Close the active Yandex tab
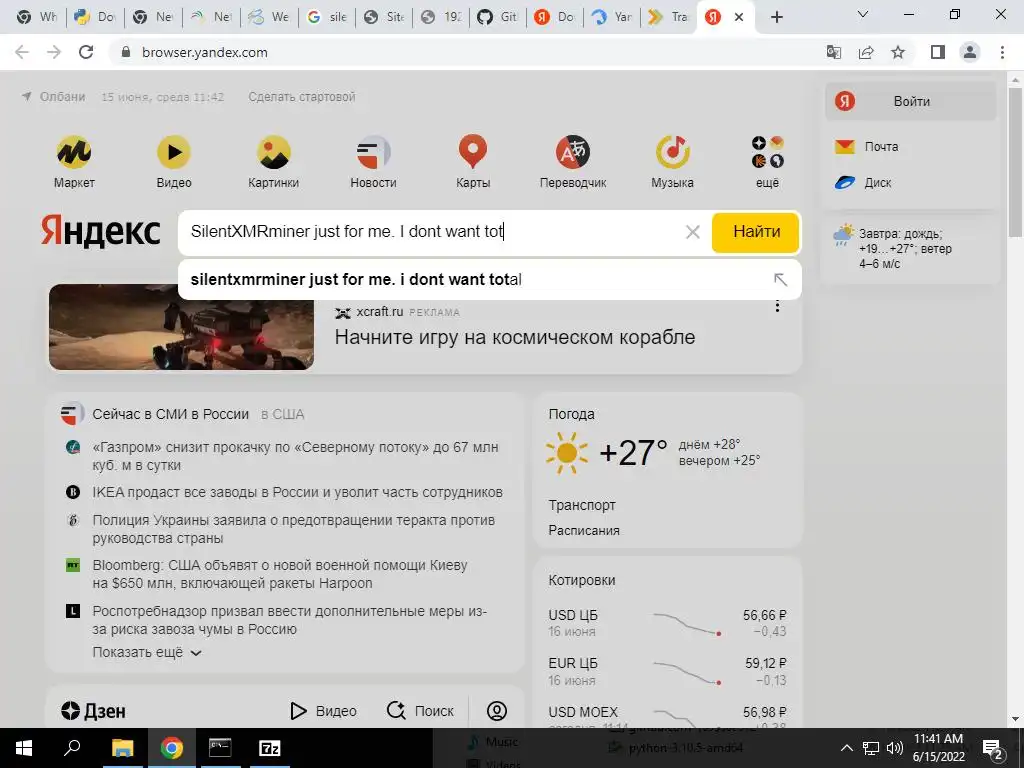This screenshot has width=1024, height=768. tap(739, 17)
